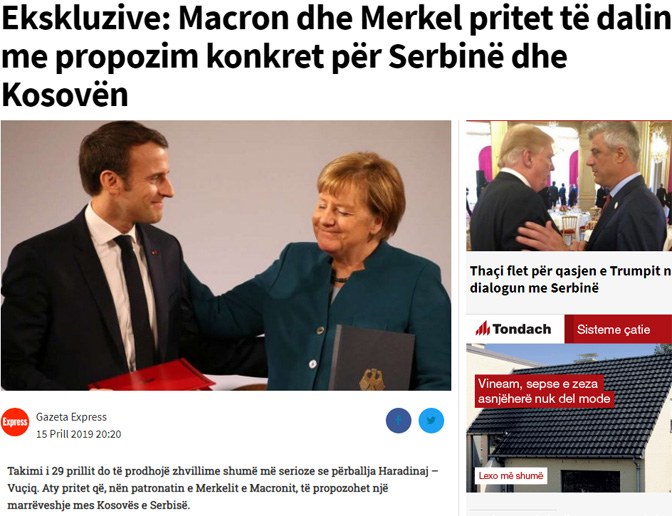Click 'dialogun me Serbinë' sidebar headline line

coord(534,288)
